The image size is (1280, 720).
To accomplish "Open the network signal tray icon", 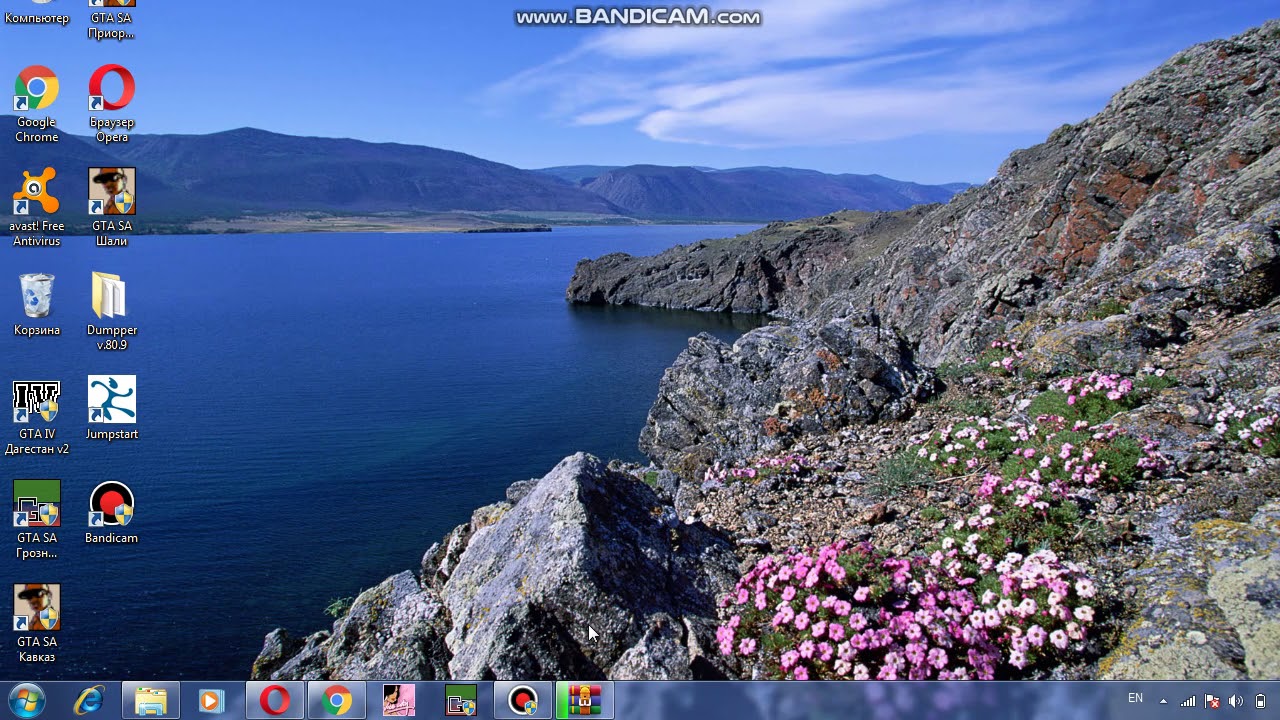I will pos(1189,701).
